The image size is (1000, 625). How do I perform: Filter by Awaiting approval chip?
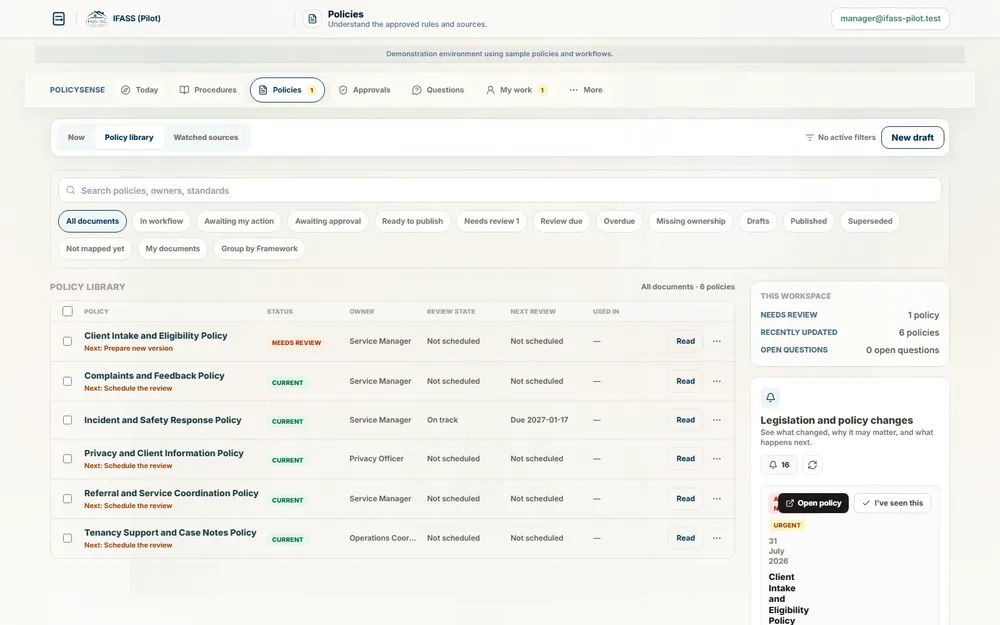click(x=328, y=221)
